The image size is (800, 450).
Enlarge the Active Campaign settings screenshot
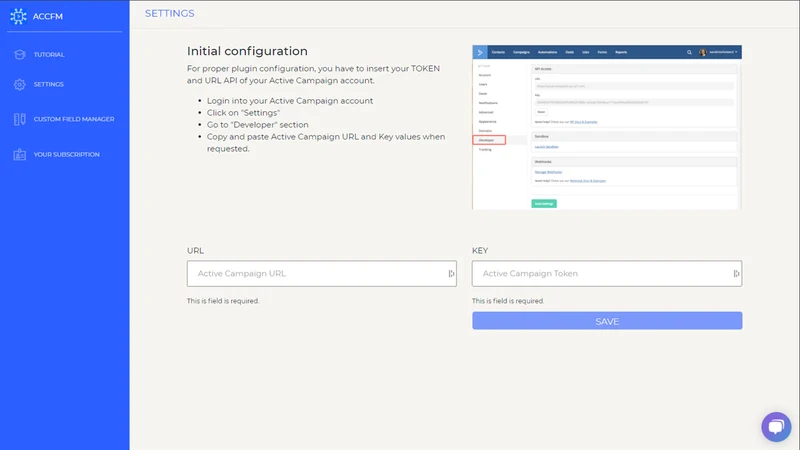coord(607,127)
